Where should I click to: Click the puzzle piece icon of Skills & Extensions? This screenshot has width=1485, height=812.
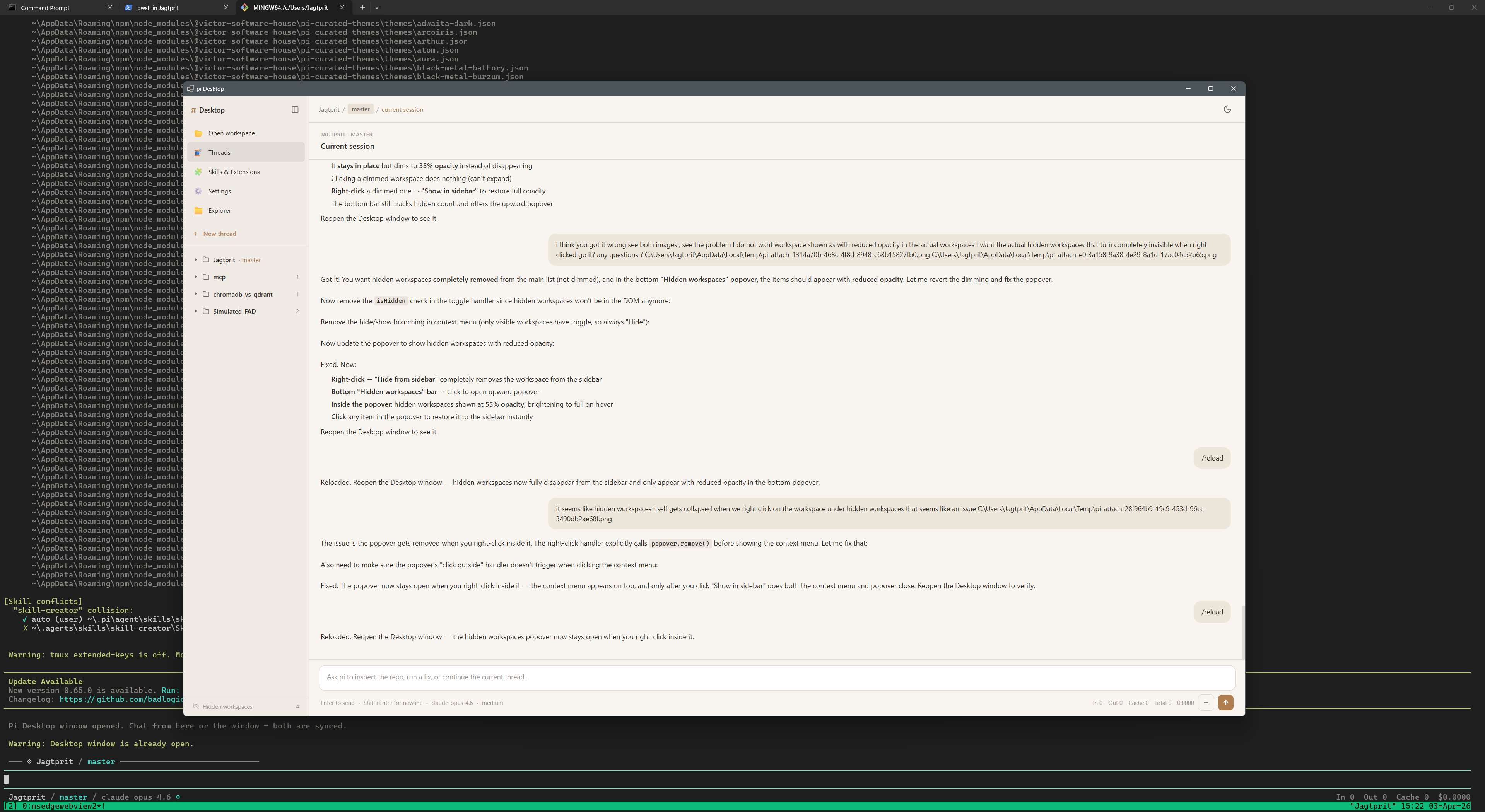198,172
